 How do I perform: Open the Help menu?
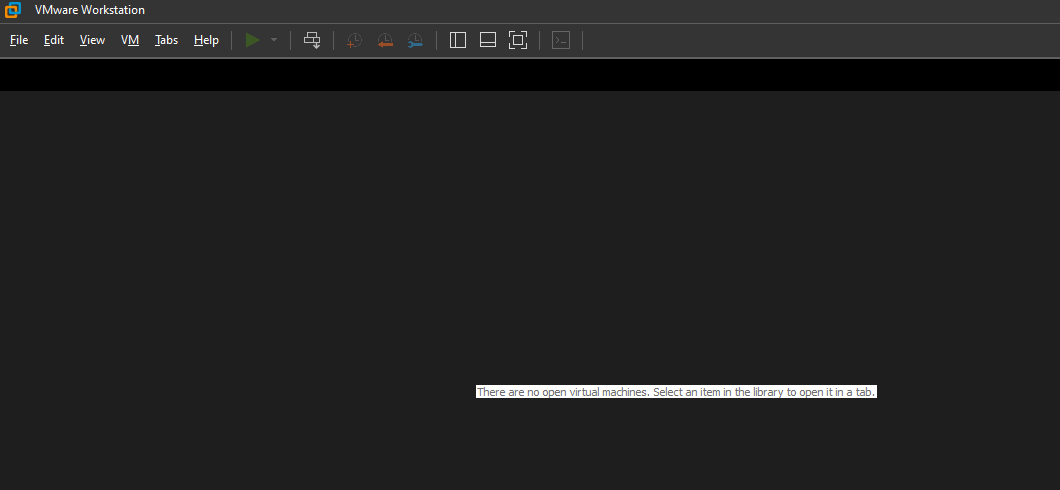[x=206, y=40]
